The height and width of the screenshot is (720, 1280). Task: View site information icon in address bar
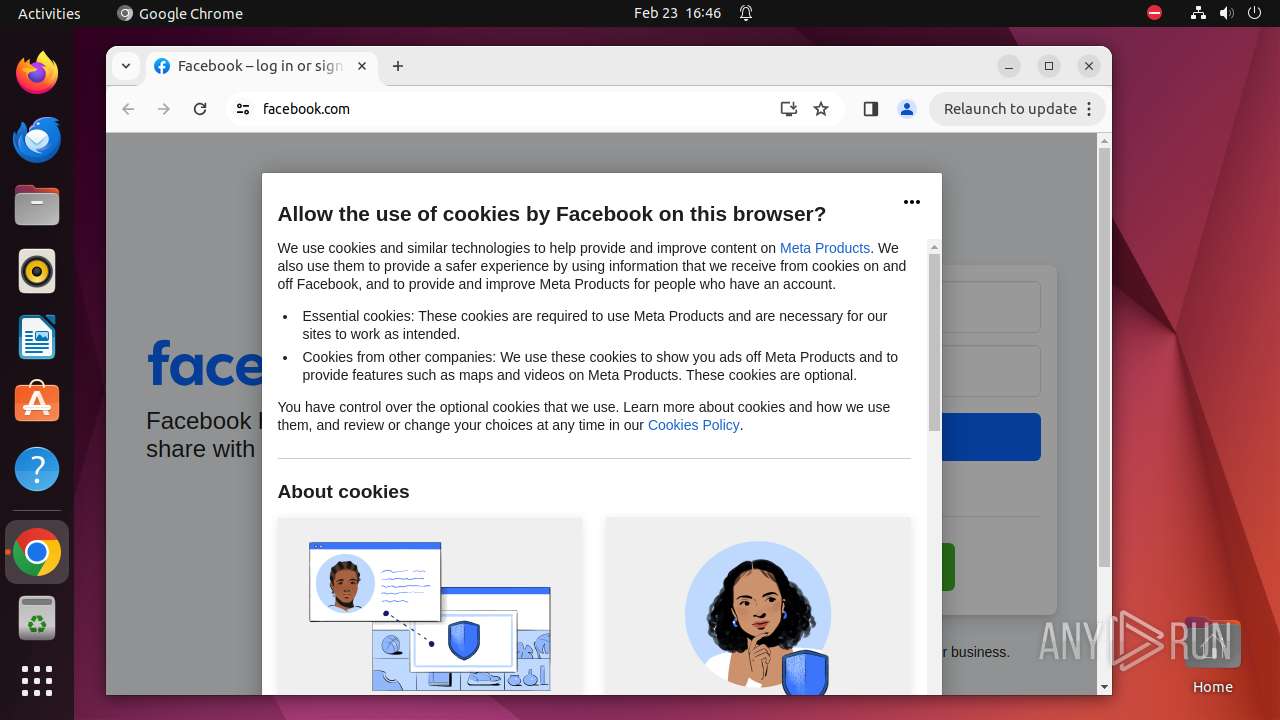point(243,109)
